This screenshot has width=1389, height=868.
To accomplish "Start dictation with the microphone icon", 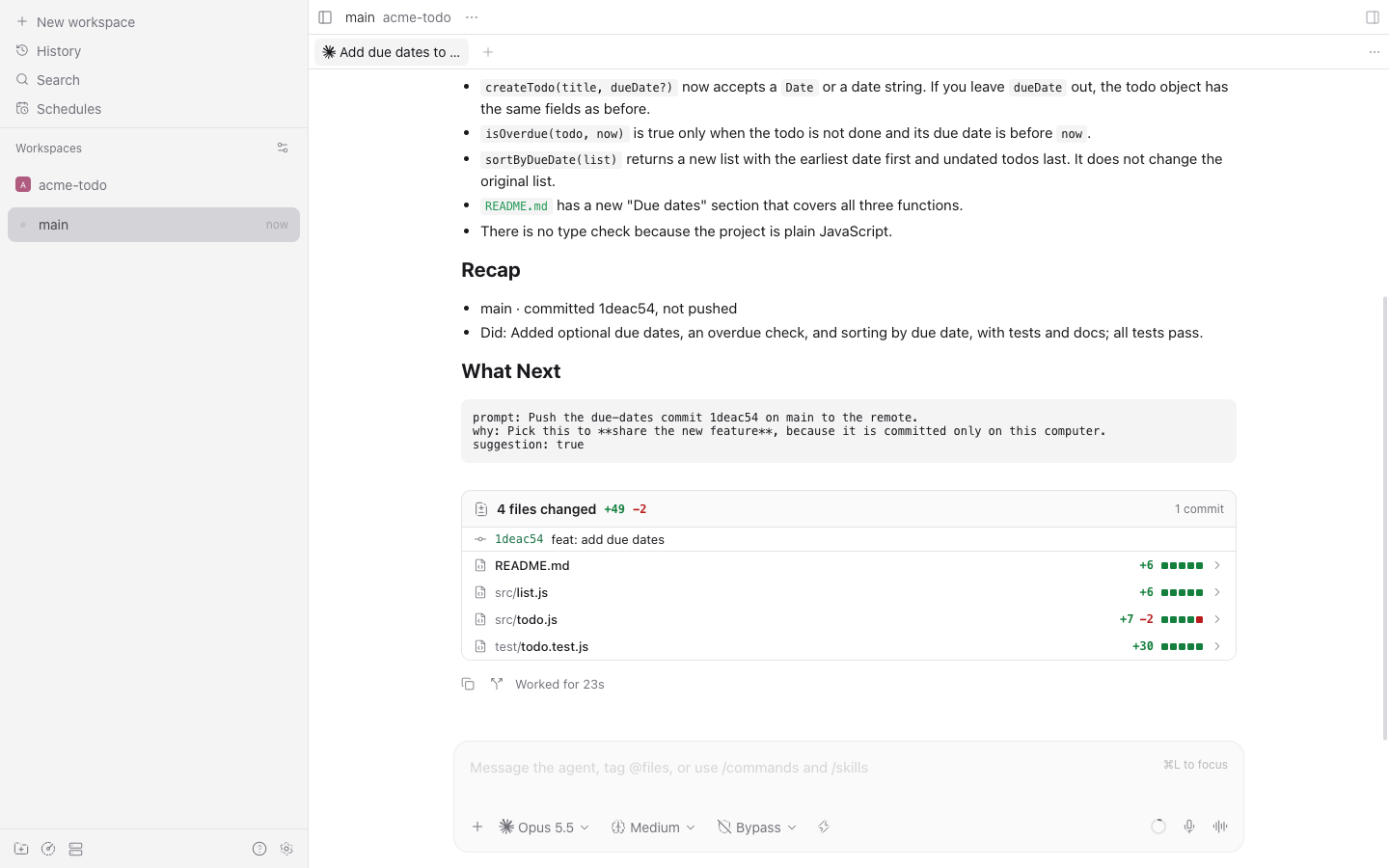I will click(x=1189, y=827).
